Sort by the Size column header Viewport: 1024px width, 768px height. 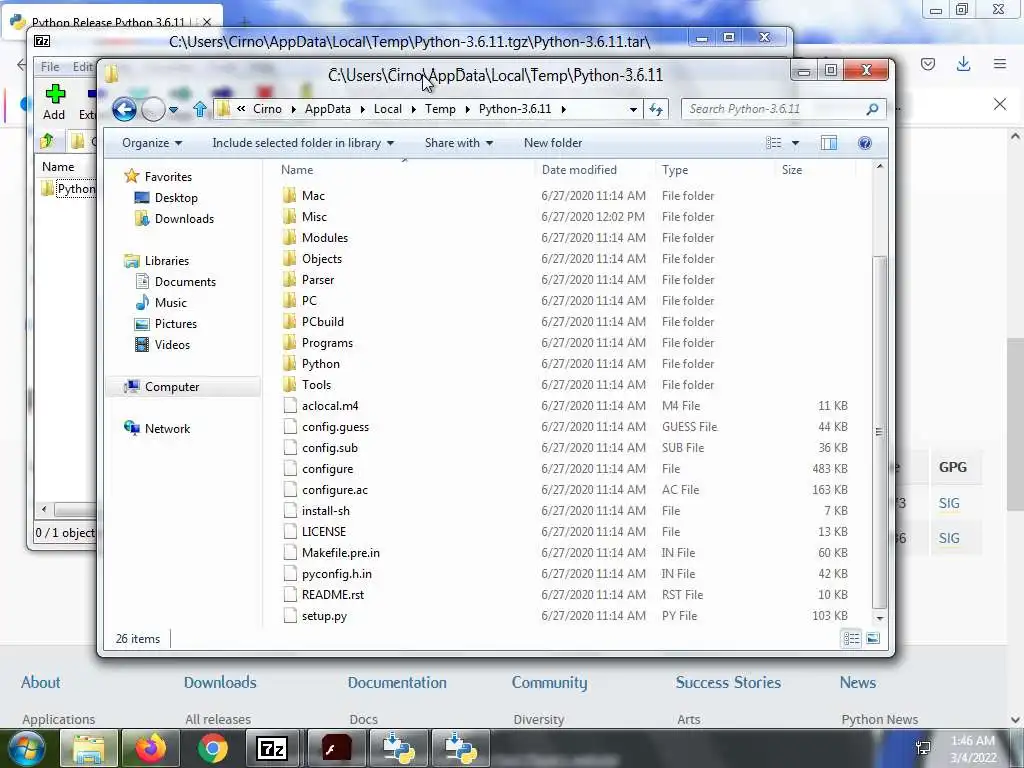coord(792,170)
